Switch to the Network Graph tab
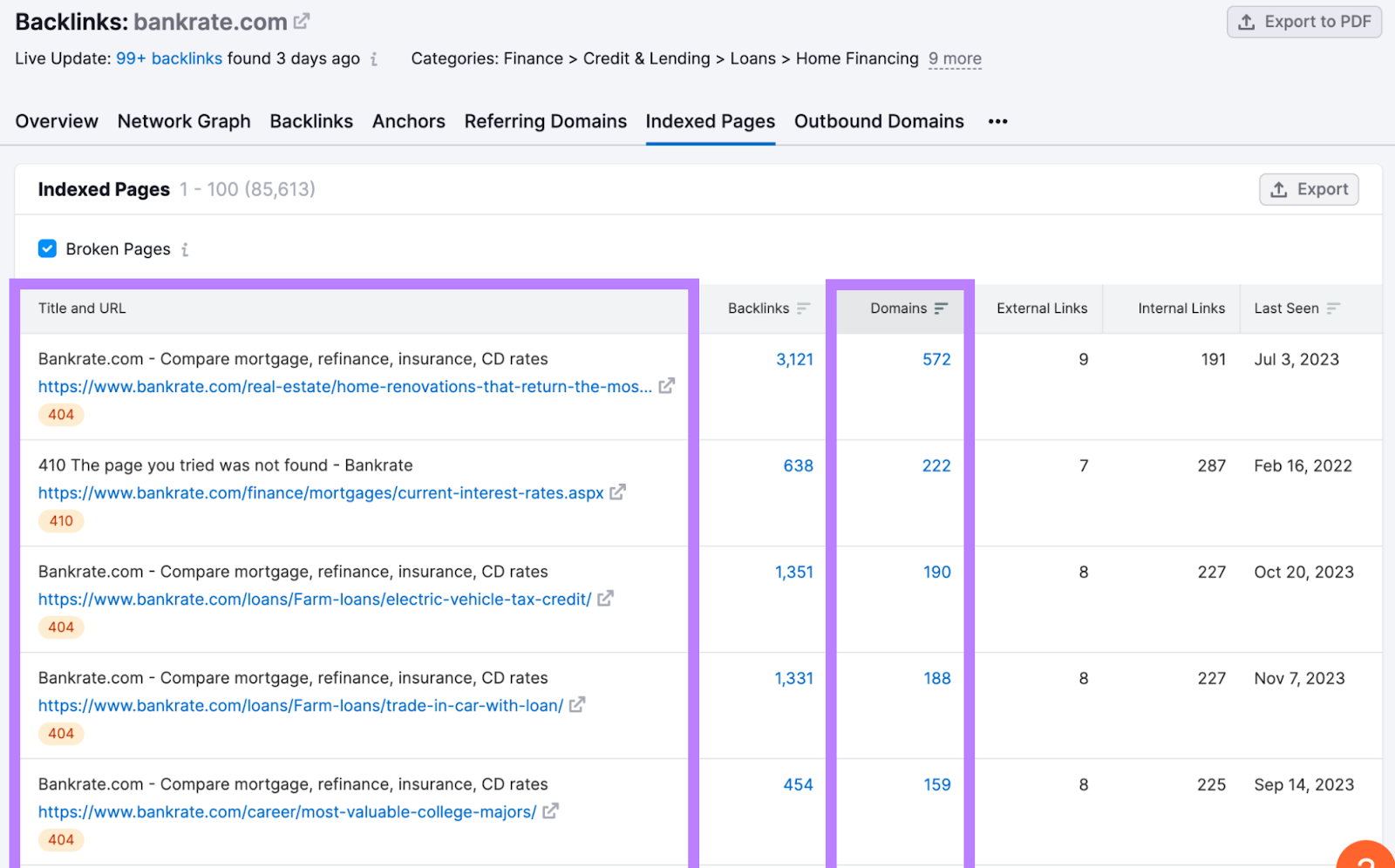Image resolution: width=1395 pixels, height=868 pixels. click(x=184, y=121)
